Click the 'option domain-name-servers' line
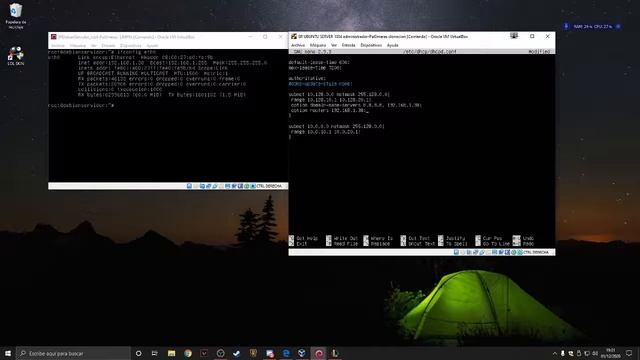The width and height of the screenshot is (640, 360). pos(356,105)
